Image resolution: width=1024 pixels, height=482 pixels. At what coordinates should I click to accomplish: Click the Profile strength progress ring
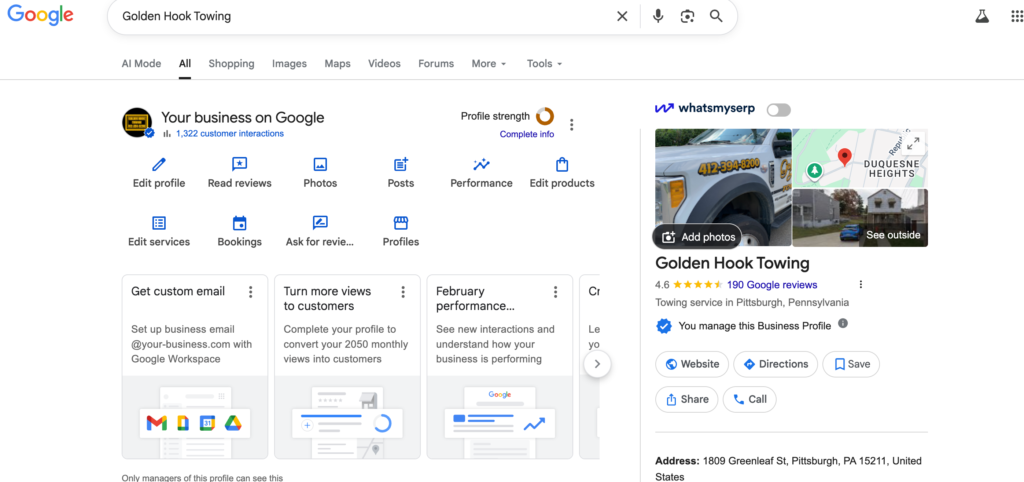[x=545, y=117]
